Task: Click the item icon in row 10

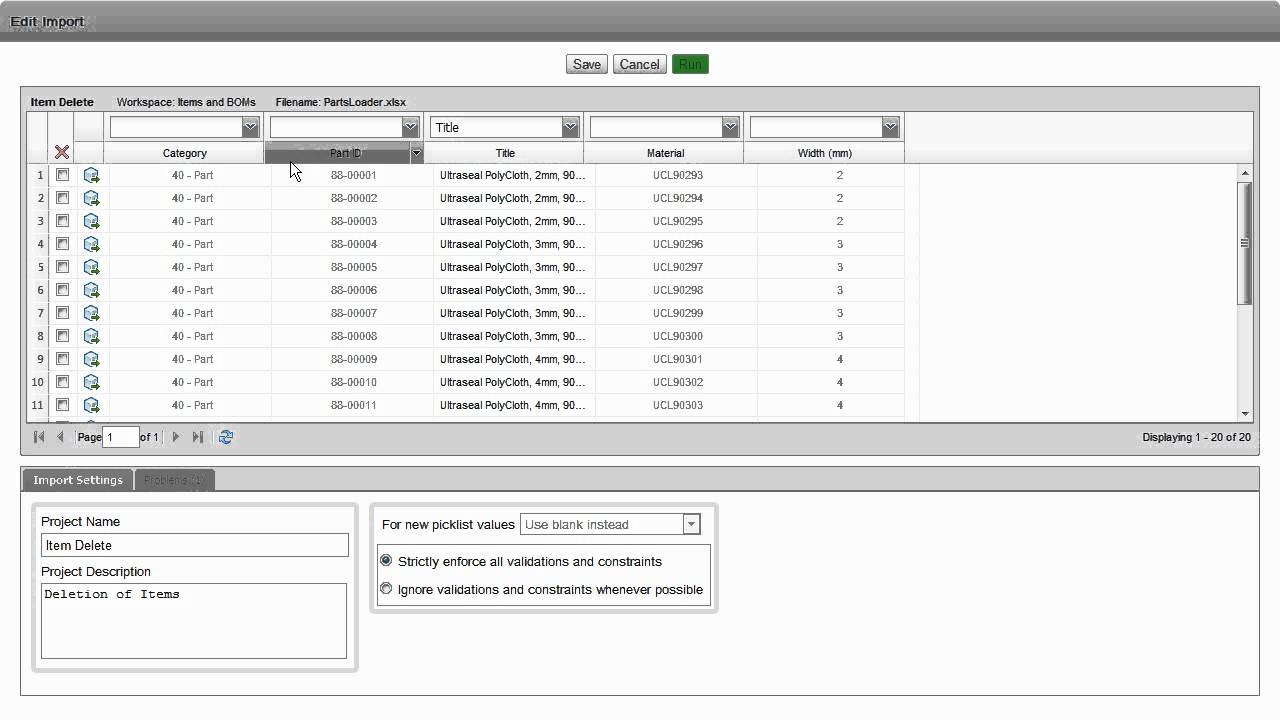Action: click(91, 382)
